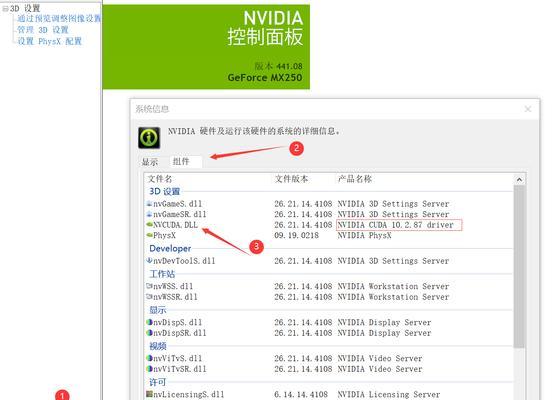
Task: Select the nvDispS.dll file name
Action: coord(177,322)
